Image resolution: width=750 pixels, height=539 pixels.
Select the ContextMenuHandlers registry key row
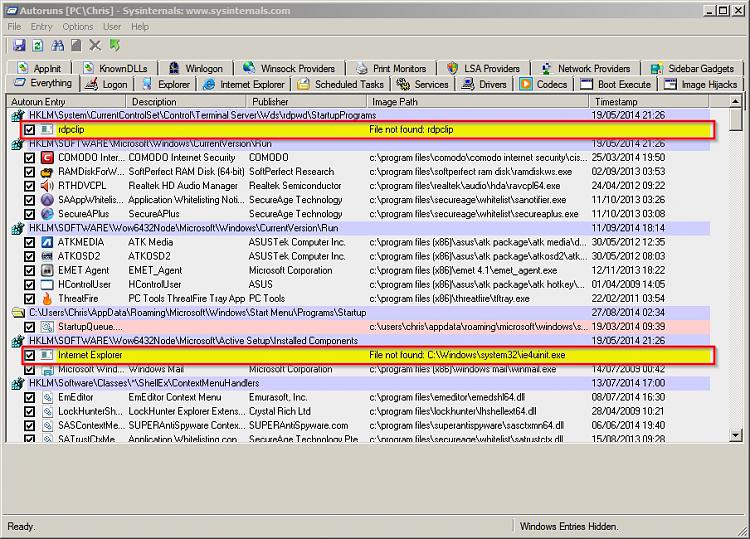(x=361, y=383)
